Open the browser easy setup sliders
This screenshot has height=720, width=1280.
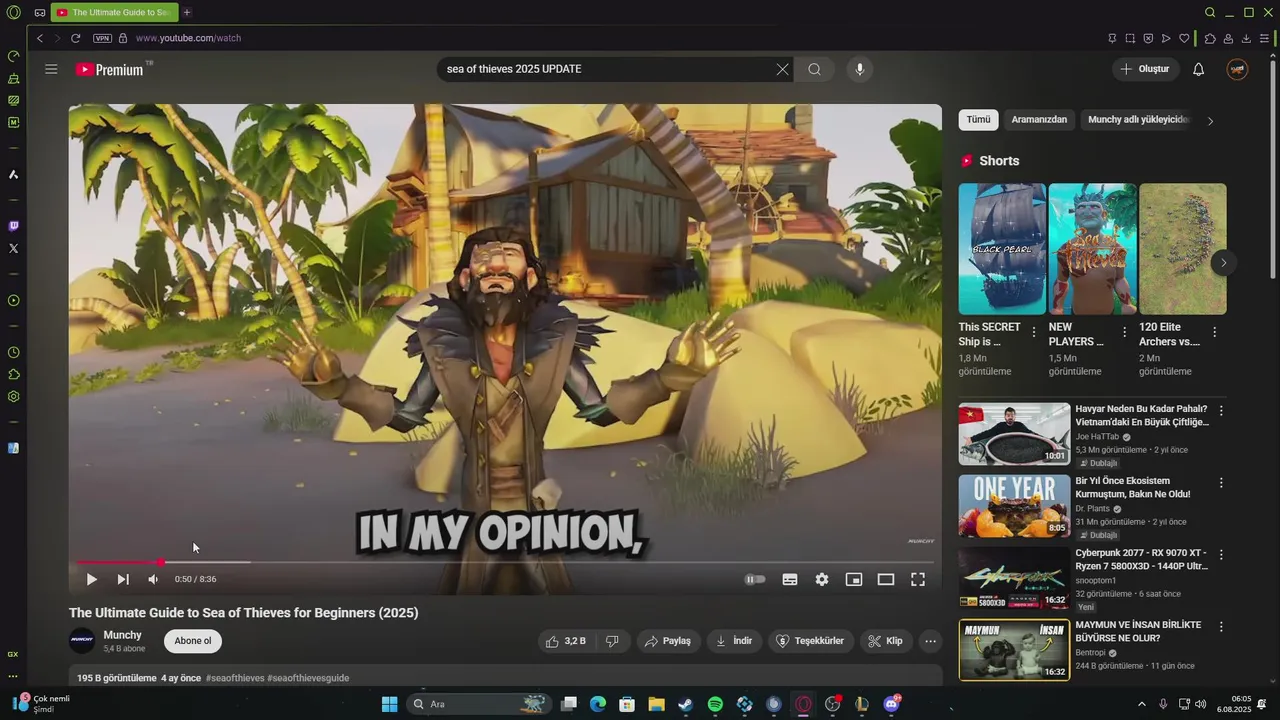1264,38
